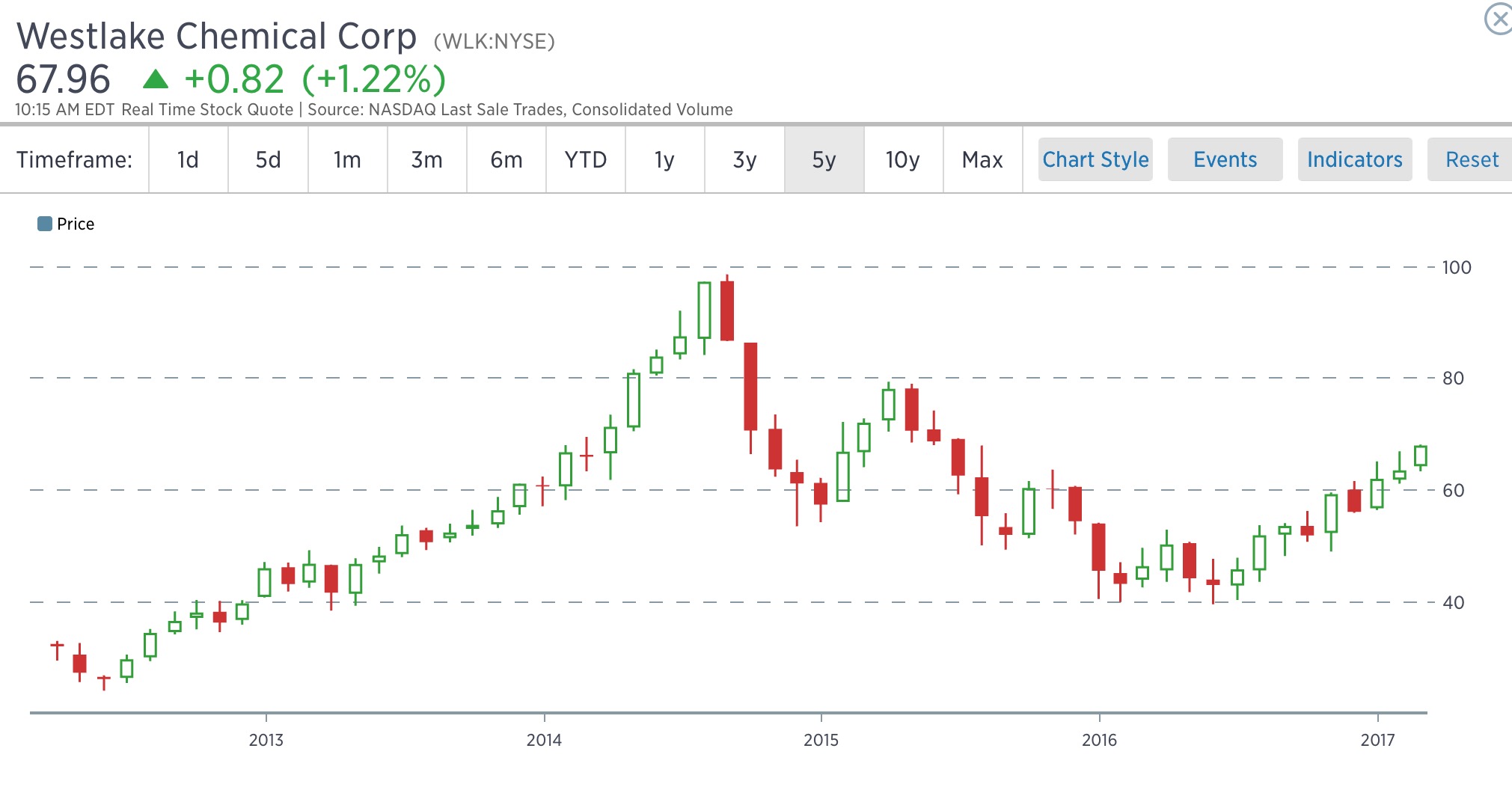Select the 1d timeframe
The image size is (1512, 787).
pyautogui.click(x=189, y=159)
